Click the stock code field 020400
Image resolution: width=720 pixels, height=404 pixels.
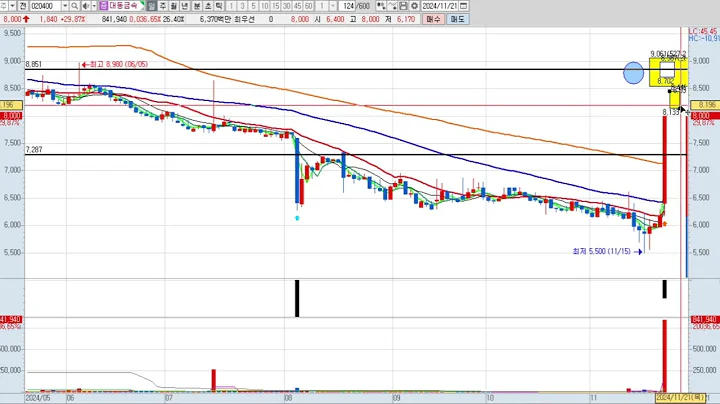(x=45, y=6)
